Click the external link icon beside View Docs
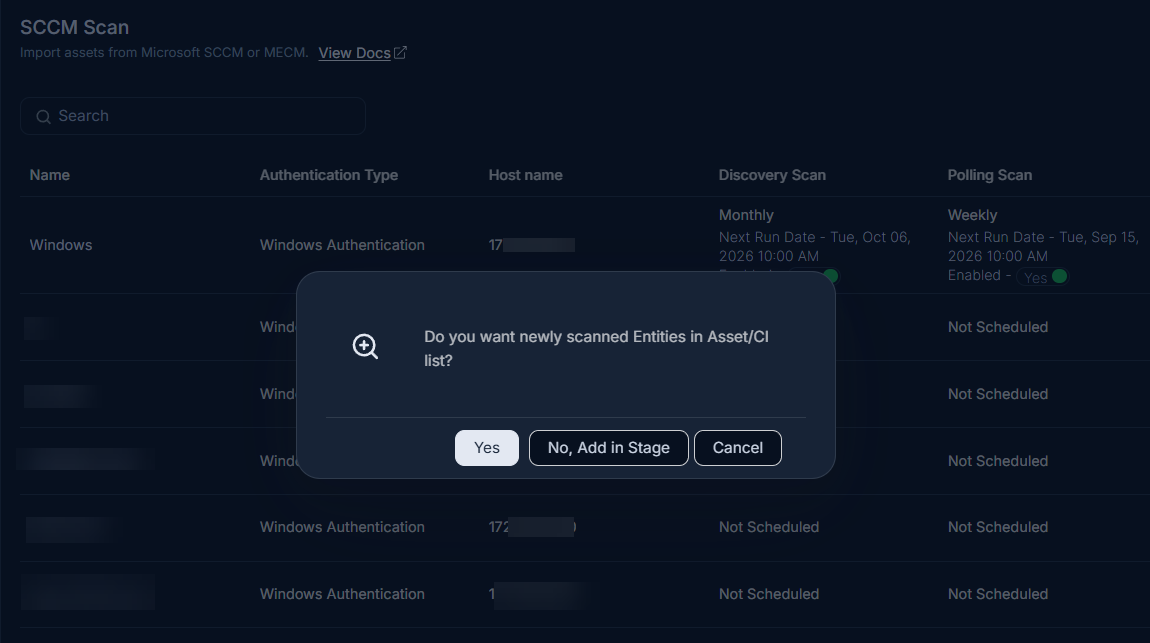This screenshot has height=643, width=1150. [400, 53]
